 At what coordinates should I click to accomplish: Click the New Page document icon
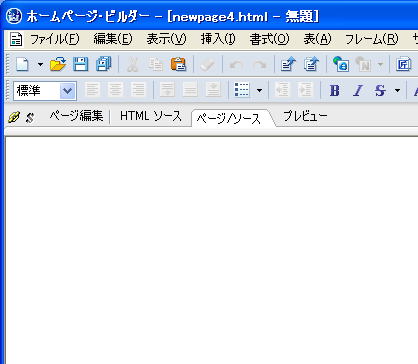pos(22,64)
